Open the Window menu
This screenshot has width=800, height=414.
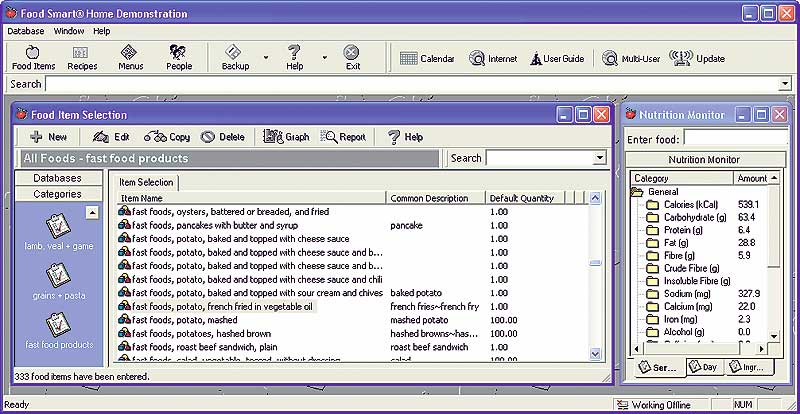pyautogui.click(x=69, y=31)
